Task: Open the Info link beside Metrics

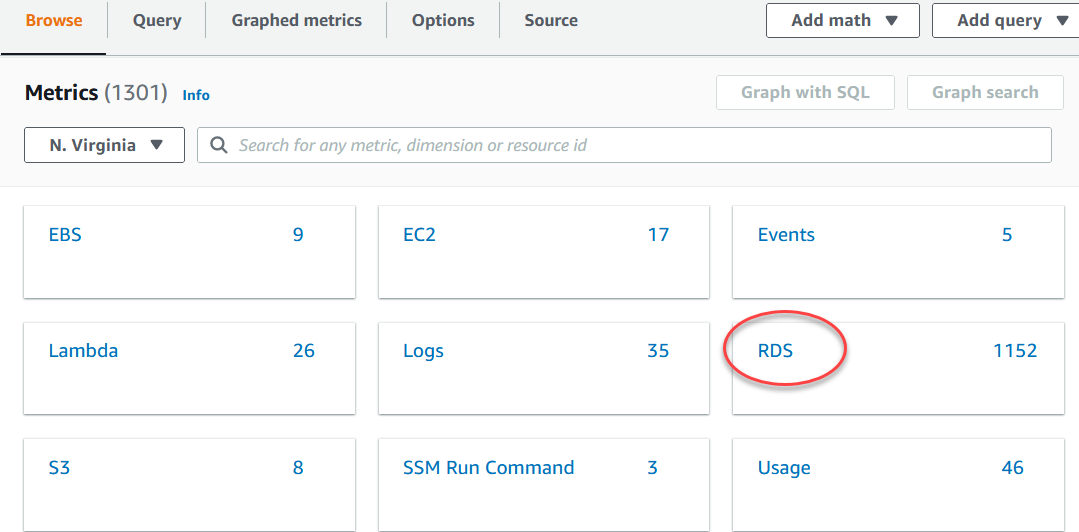Action: [196, 95]
